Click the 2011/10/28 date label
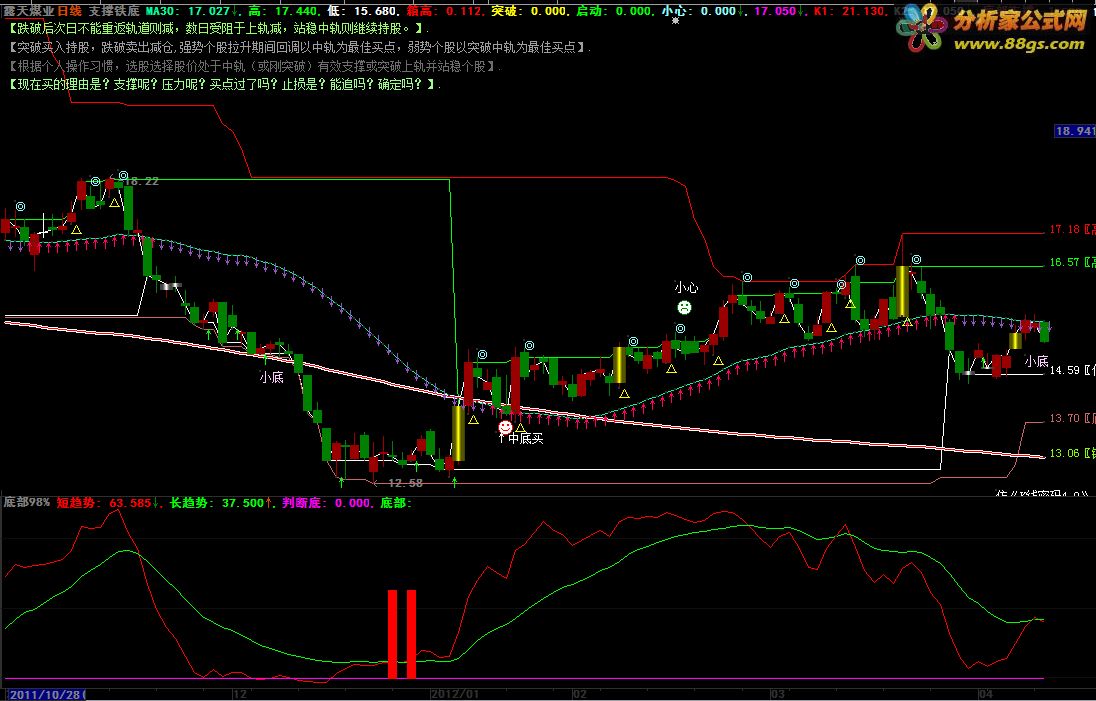This screenshot has height=701, width=1096. point(44,694)
